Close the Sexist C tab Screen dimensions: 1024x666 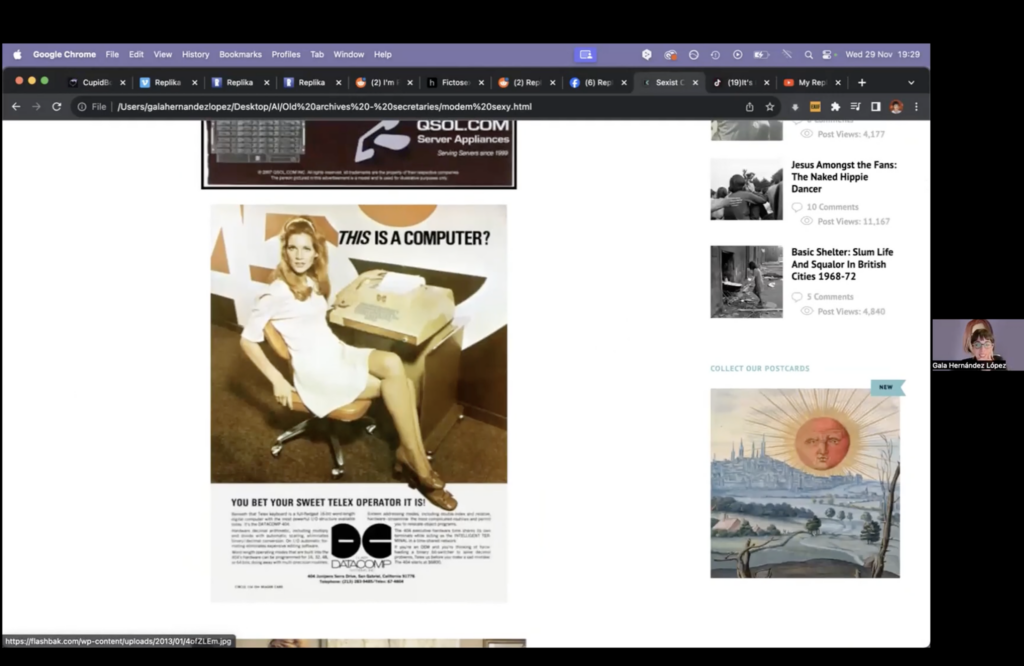coord(695,83)
